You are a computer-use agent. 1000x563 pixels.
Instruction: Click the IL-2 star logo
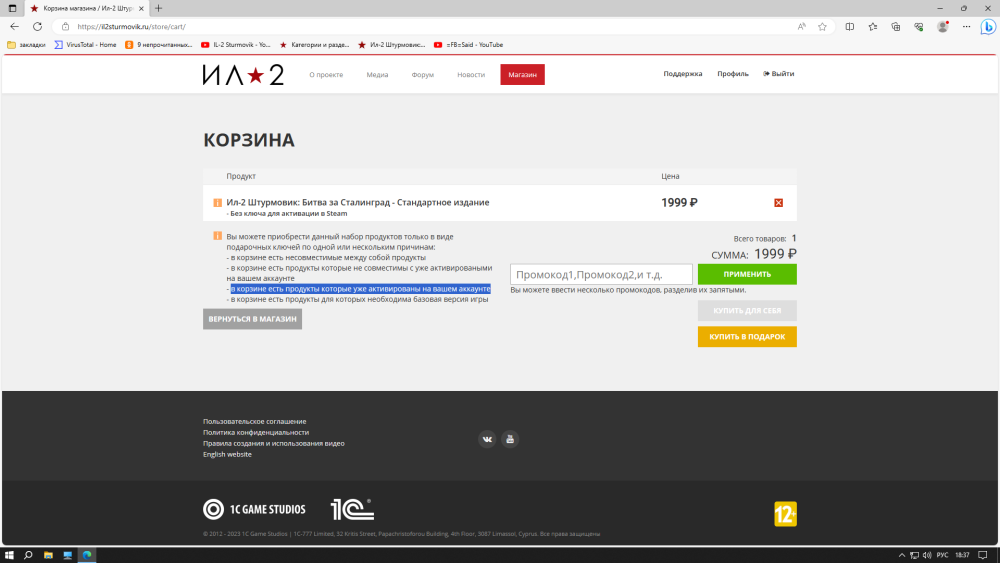pos(243,75)
